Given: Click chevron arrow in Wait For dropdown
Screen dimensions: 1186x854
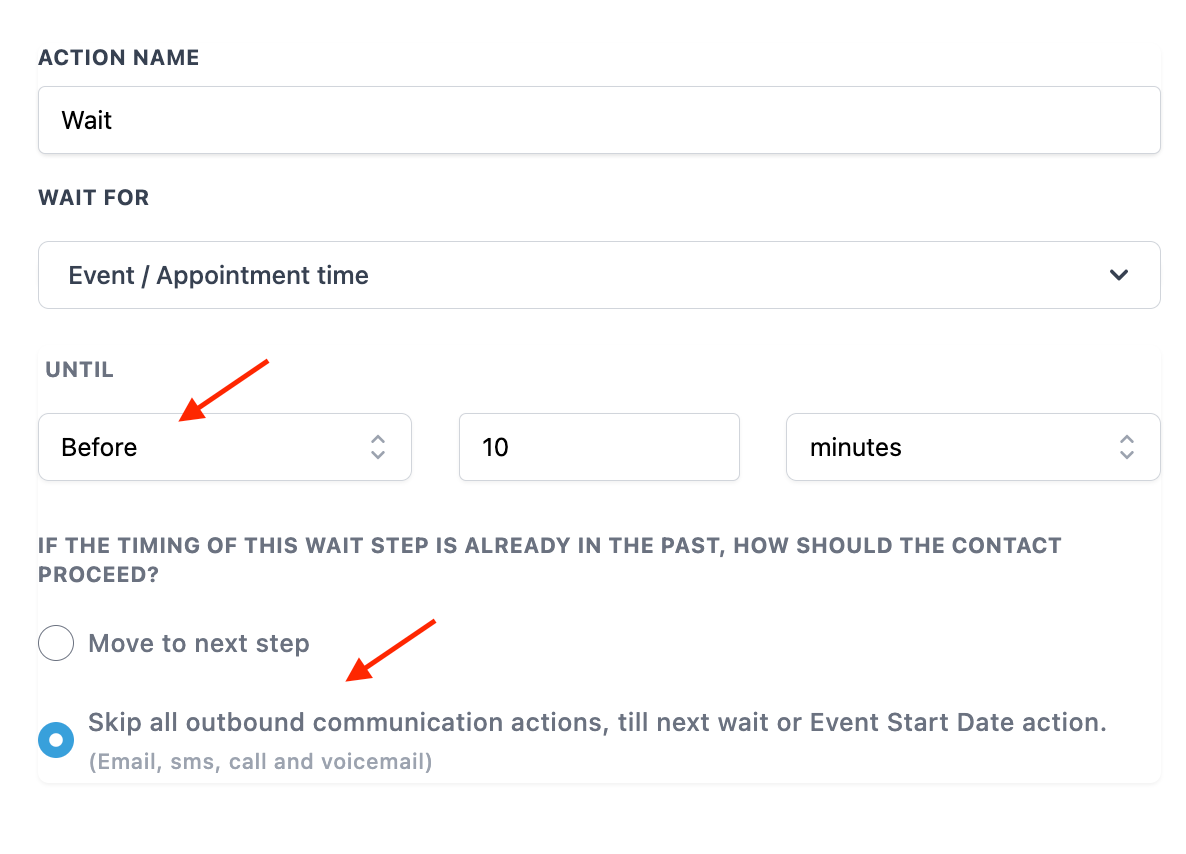Looking at the screenshot, I should pyautogui.click(x=1119, y=275).
